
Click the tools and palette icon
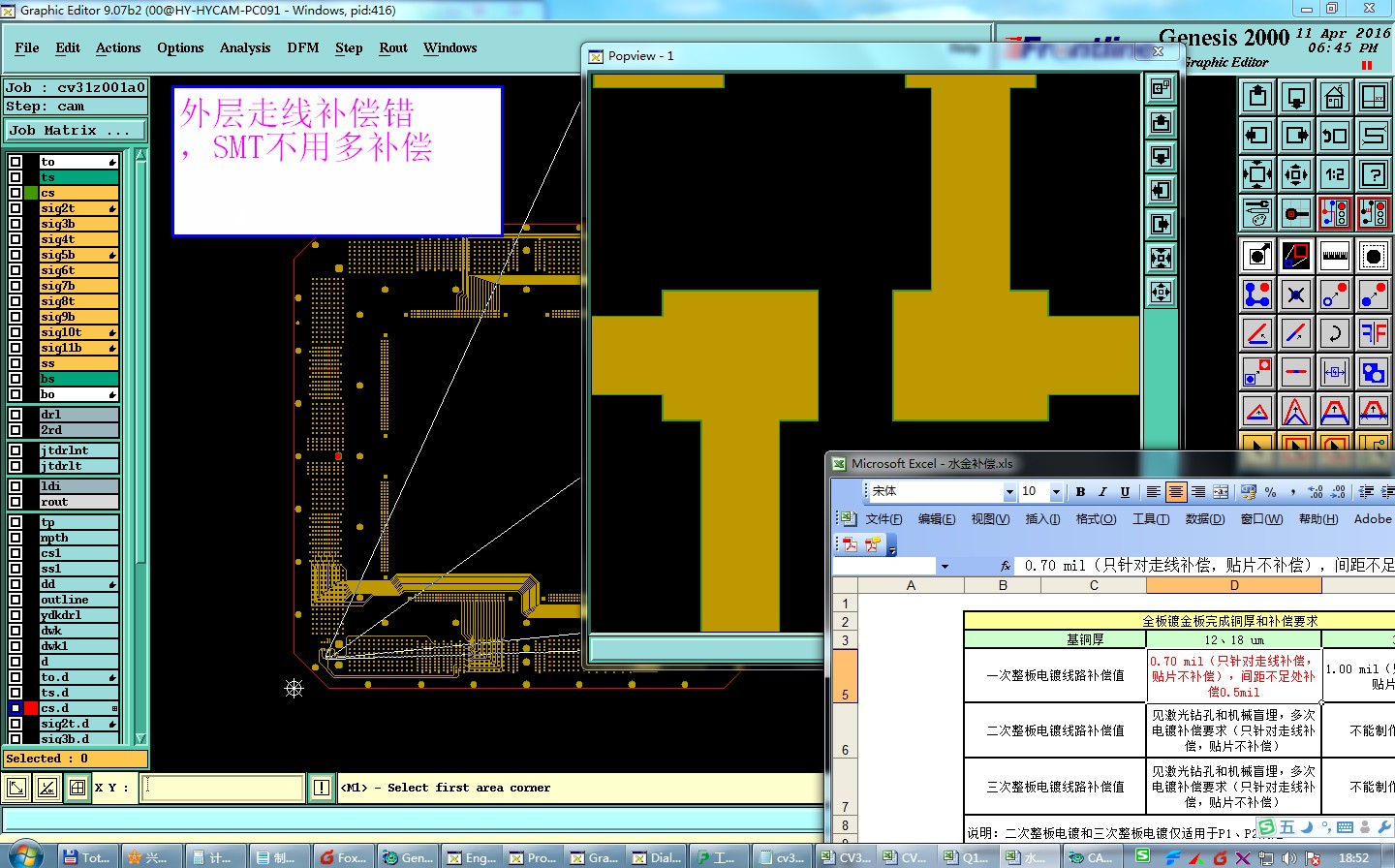coord(1257,212)
